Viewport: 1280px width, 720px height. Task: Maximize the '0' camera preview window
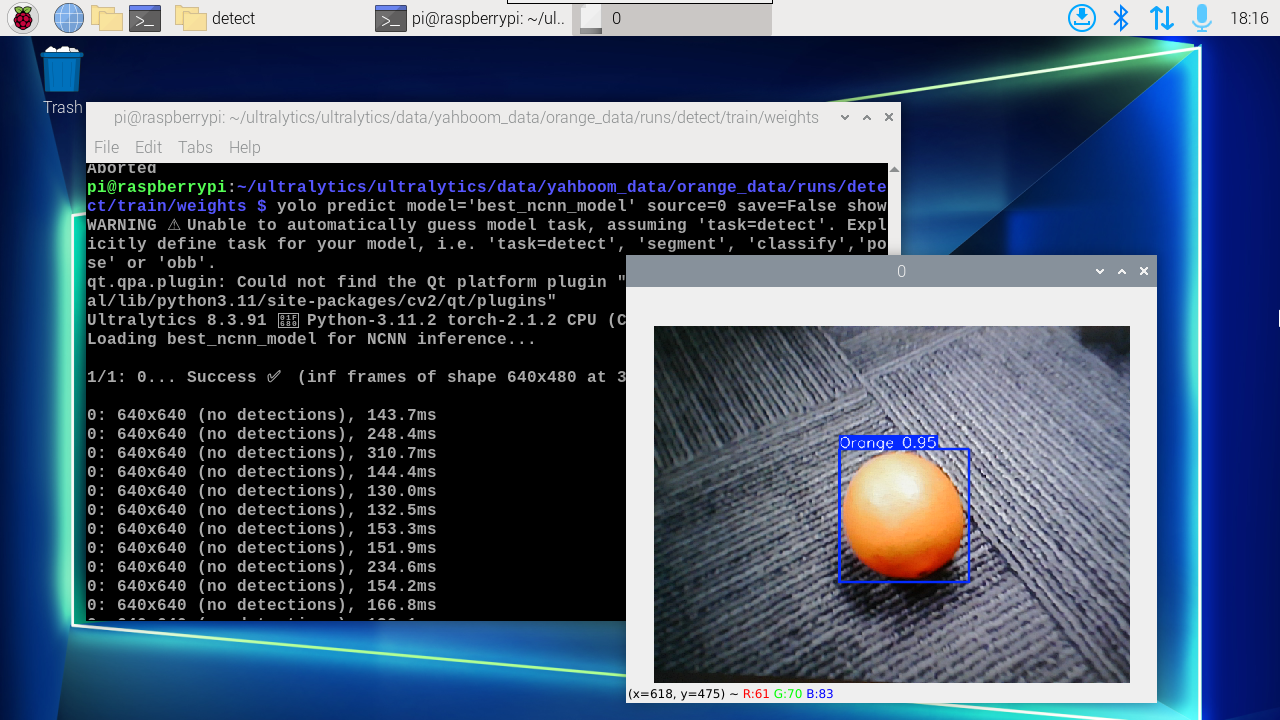click(x=1122, y=271)
